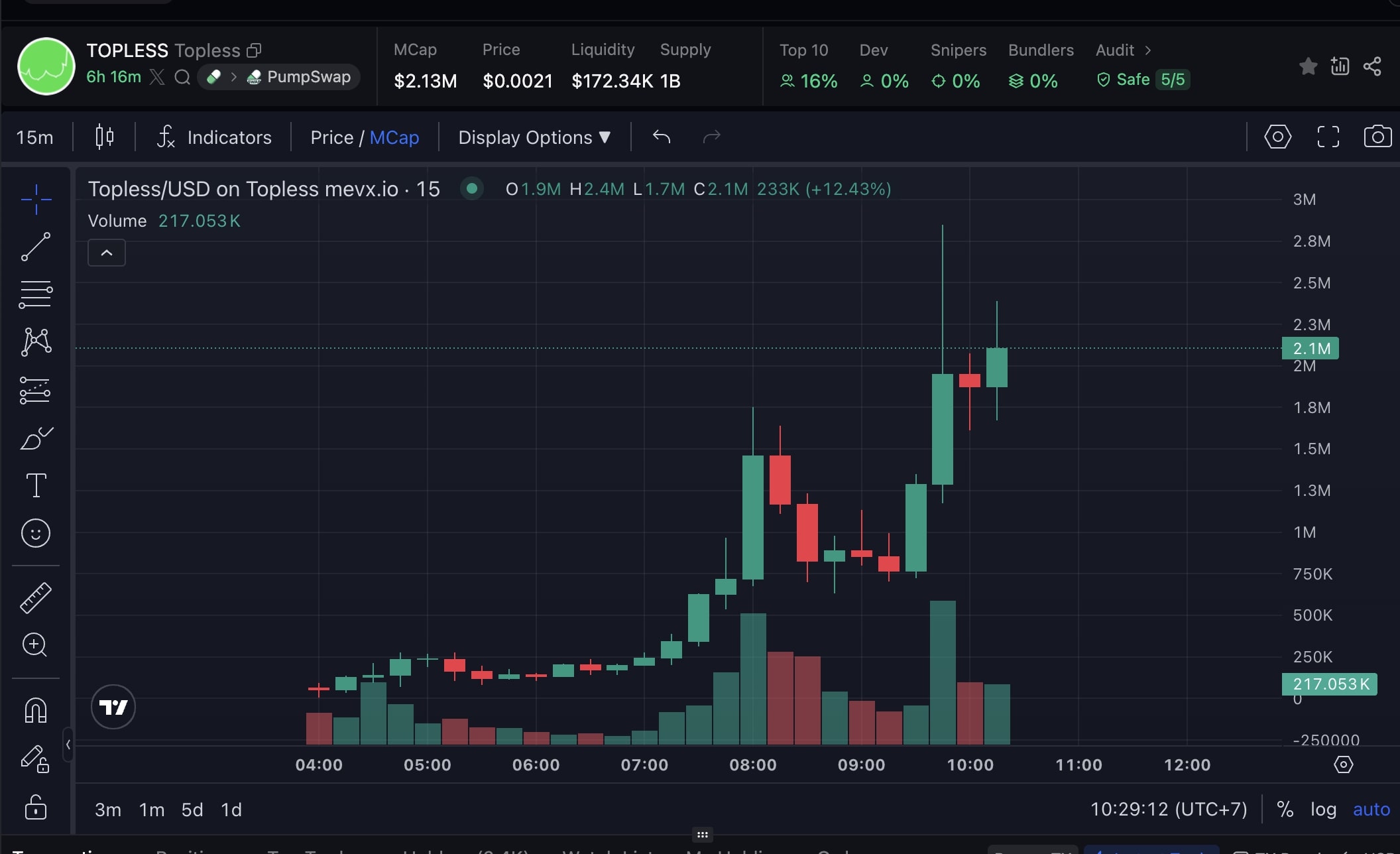Click the Snipers 0% value
The height and width of the screenshot is (854, 1400).
click(956, 81)
